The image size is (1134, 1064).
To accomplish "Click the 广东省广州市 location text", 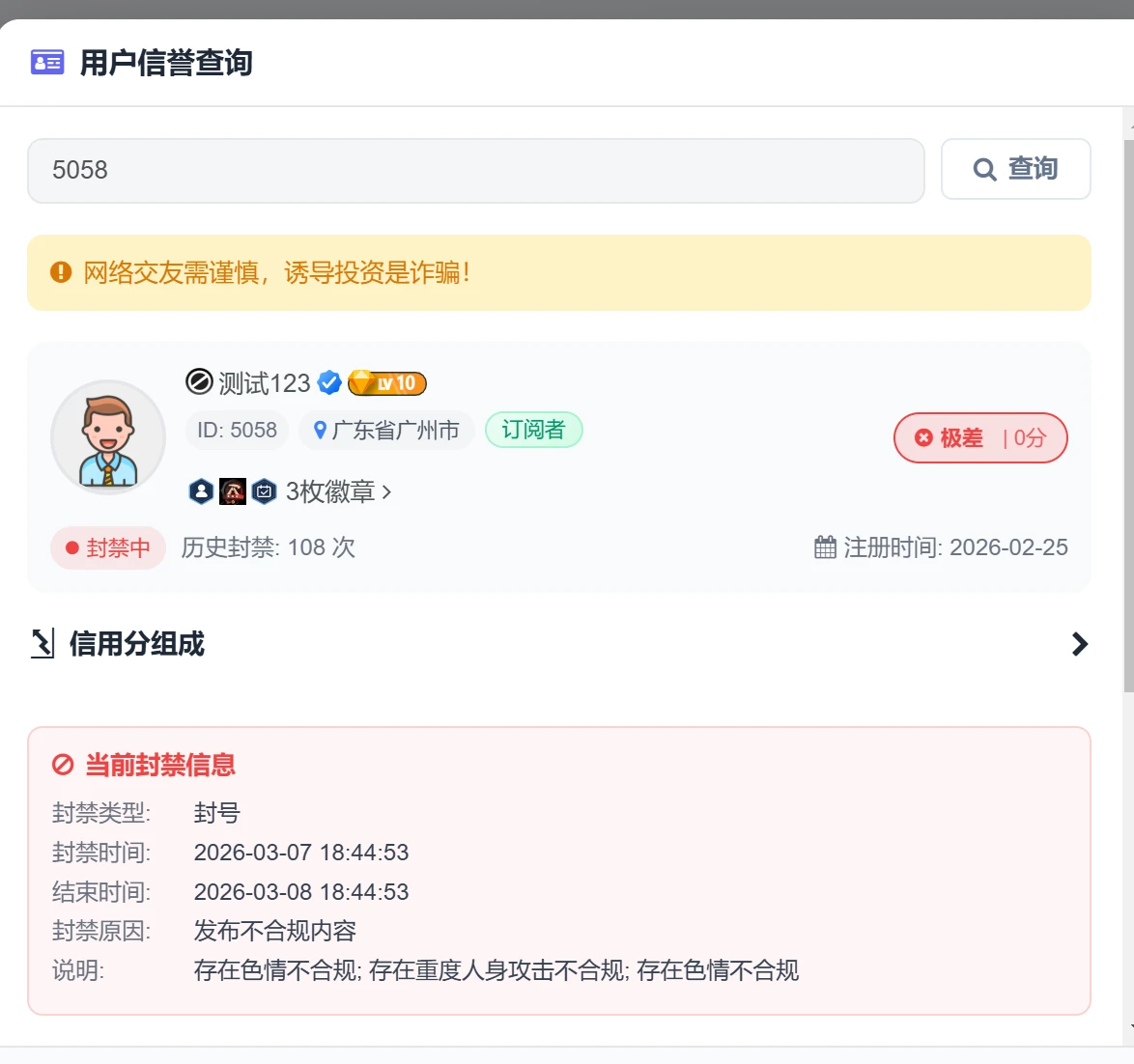I will [396, 430].
